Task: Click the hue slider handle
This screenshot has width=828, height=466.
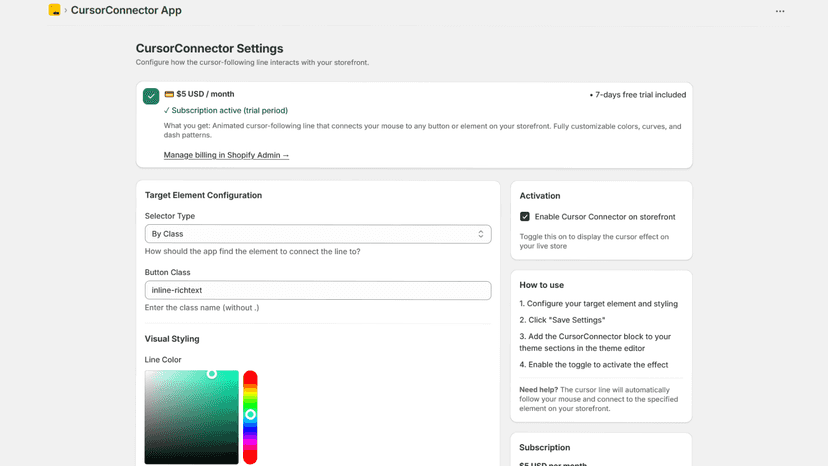Action: click(x=250, y=415)
